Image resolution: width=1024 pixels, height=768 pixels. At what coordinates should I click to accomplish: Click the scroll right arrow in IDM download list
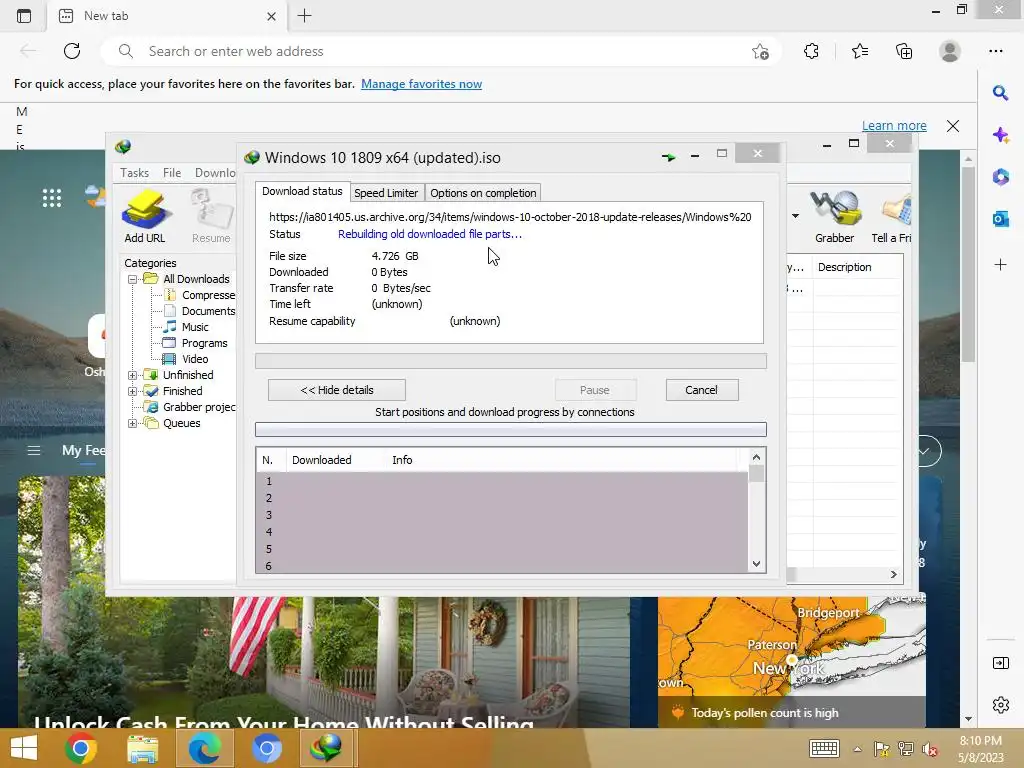(x=893, y=575)
